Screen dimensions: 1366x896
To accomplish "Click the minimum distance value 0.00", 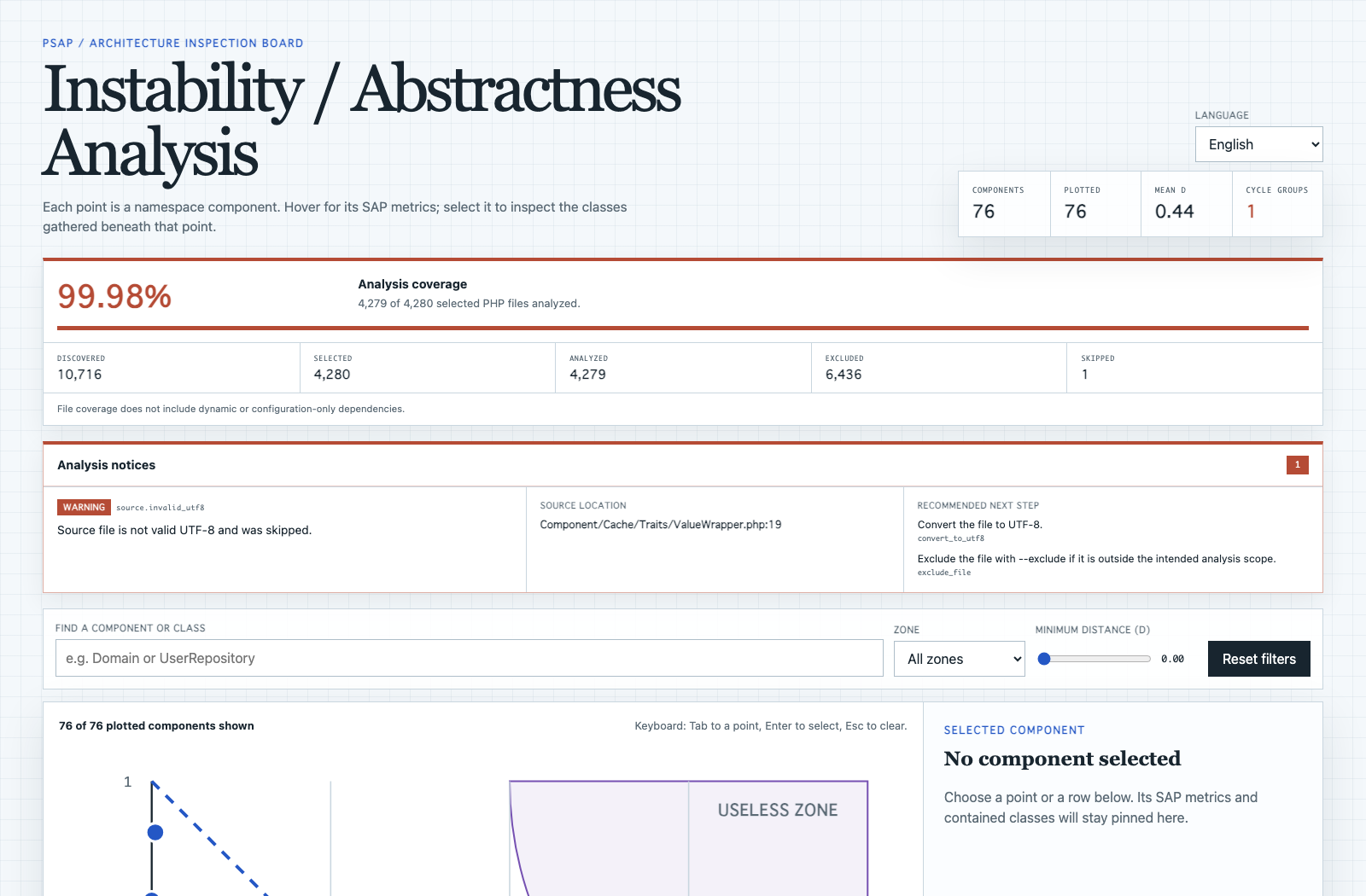I will (x=1172, y=659).
